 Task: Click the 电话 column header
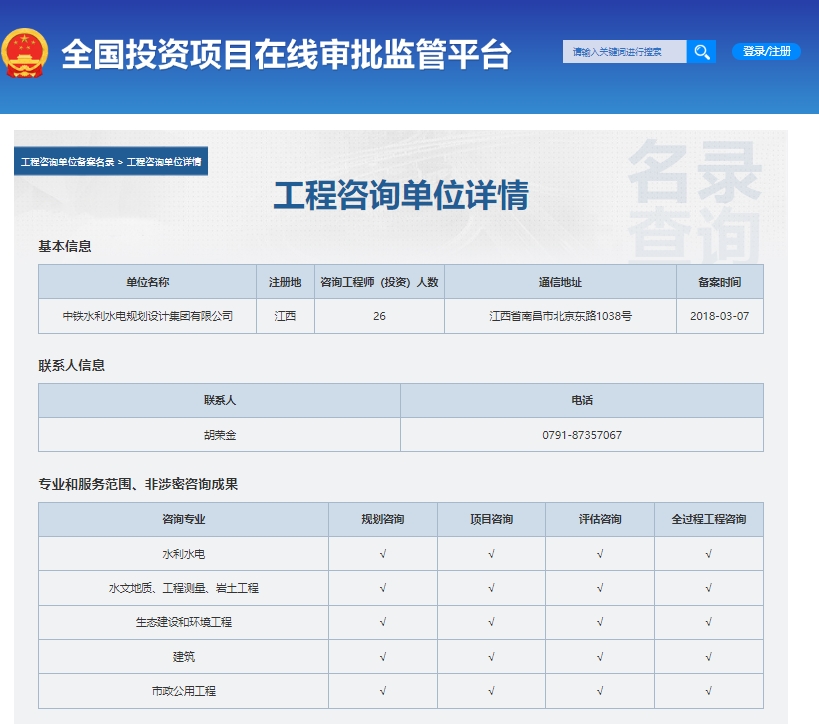point(582,401)
